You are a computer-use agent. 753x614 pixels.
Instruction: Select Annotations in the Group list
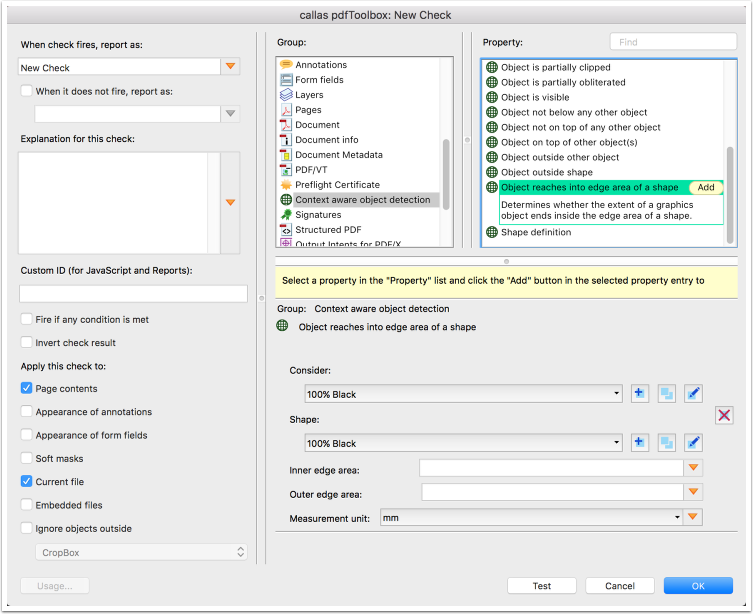(x=321, y=65)
